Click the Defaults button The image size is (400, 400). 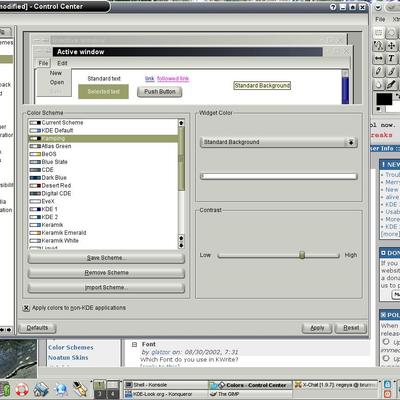[37, 328]
